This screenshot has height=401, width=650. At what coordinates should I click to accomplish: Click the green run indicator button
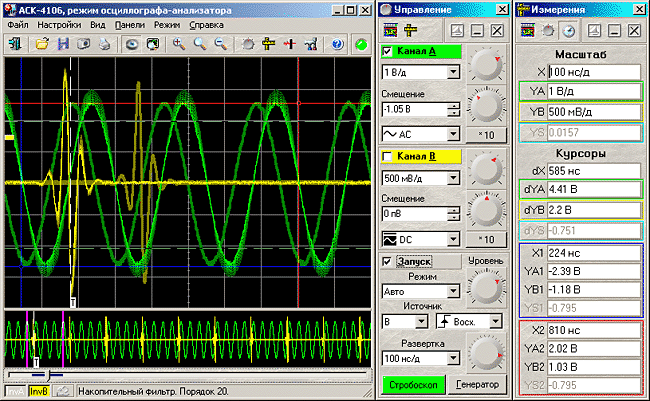coord(360,45)
